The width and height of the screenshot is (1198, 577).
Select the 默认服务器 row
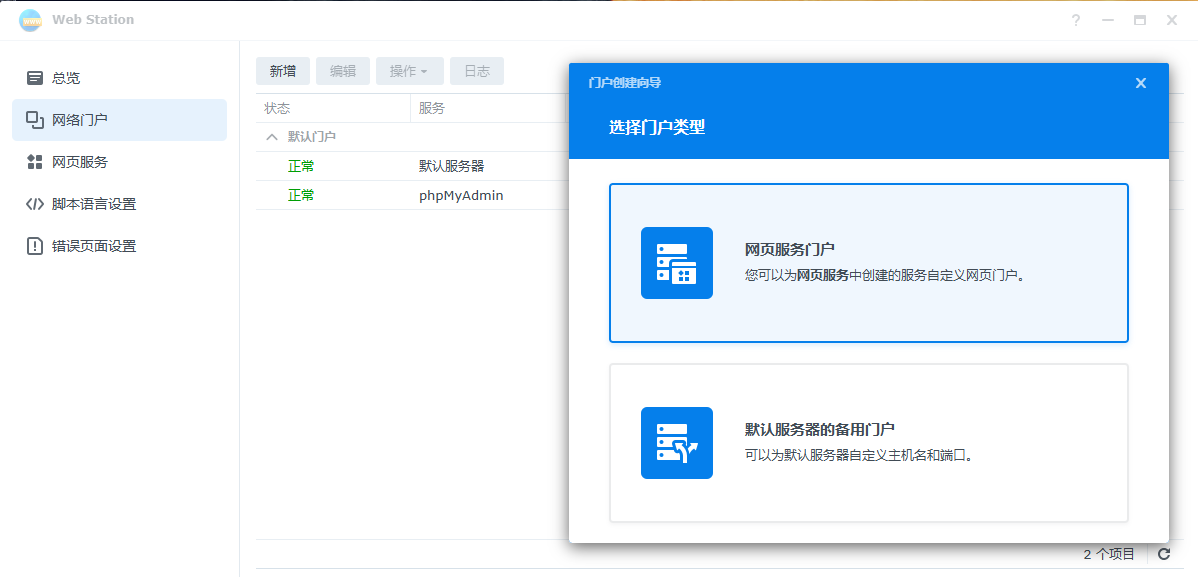(413, 166)
